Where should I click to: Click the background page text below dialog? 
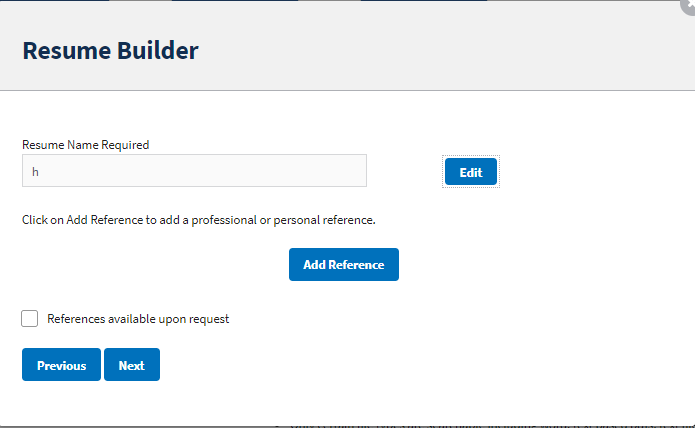[x=480, y=424]
